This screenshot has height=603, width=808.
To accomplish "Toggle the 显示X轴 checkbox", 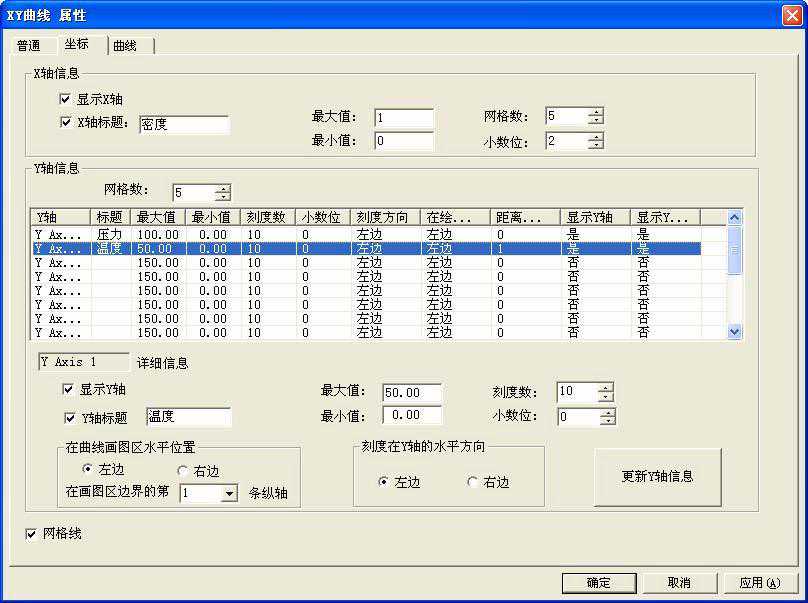I will (x=66, y=99).
